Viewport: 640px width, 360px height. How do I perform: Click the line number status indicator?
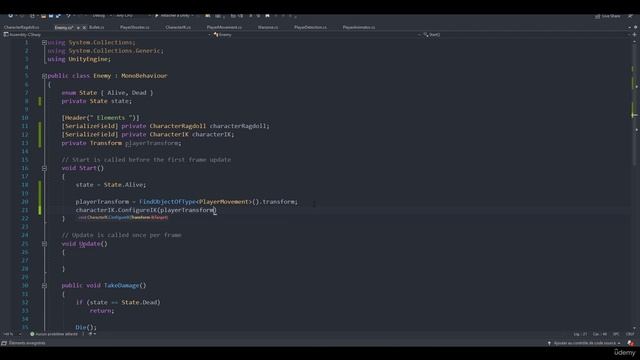[580, 334]
